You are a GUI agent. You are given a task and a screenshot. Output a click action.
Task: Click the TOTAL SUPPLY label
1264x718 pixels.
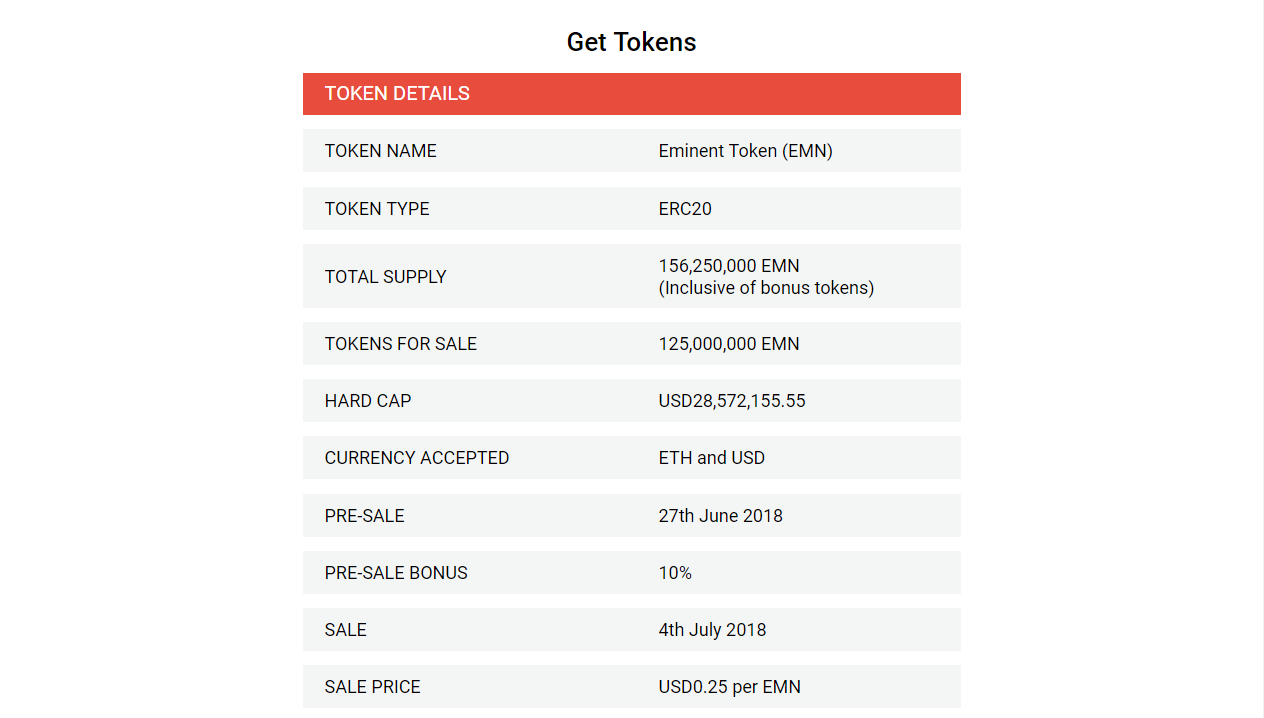coord(385,277)
